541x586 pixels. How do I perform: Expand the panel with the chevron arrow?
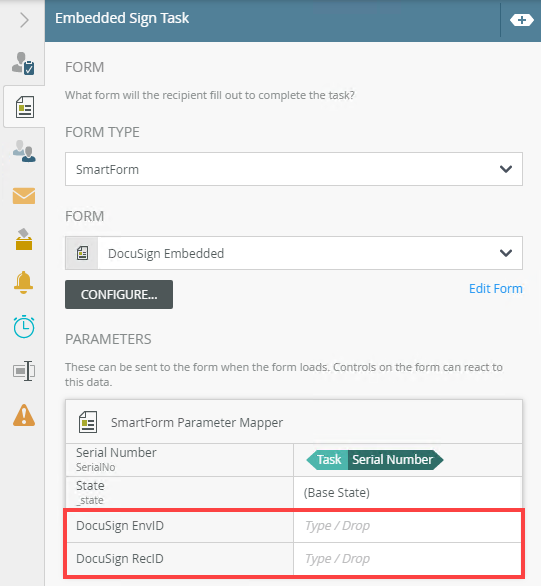pyautogui.click(x=24, y=20)
